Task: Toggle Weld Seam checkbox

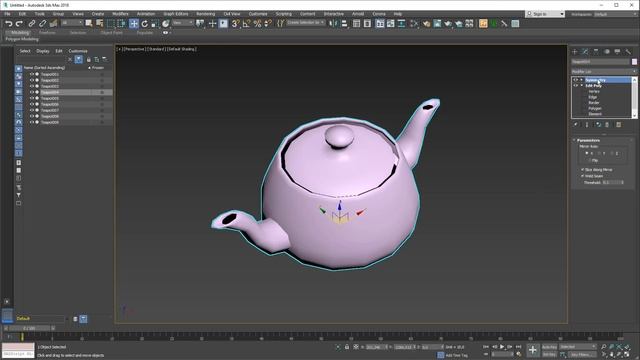Action: 582,176
